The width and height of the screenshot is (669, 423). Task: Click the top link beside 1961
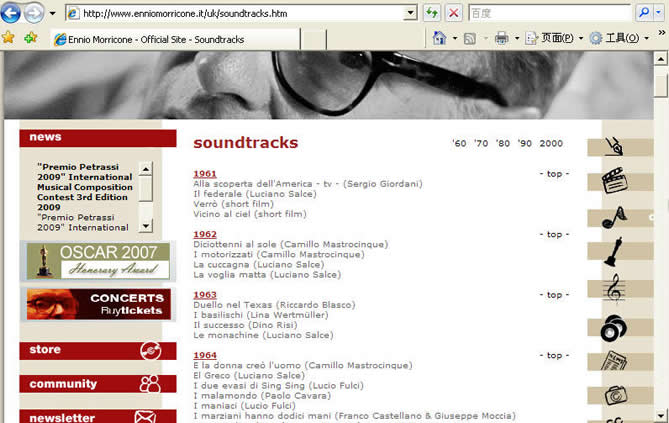click(554, 174)
